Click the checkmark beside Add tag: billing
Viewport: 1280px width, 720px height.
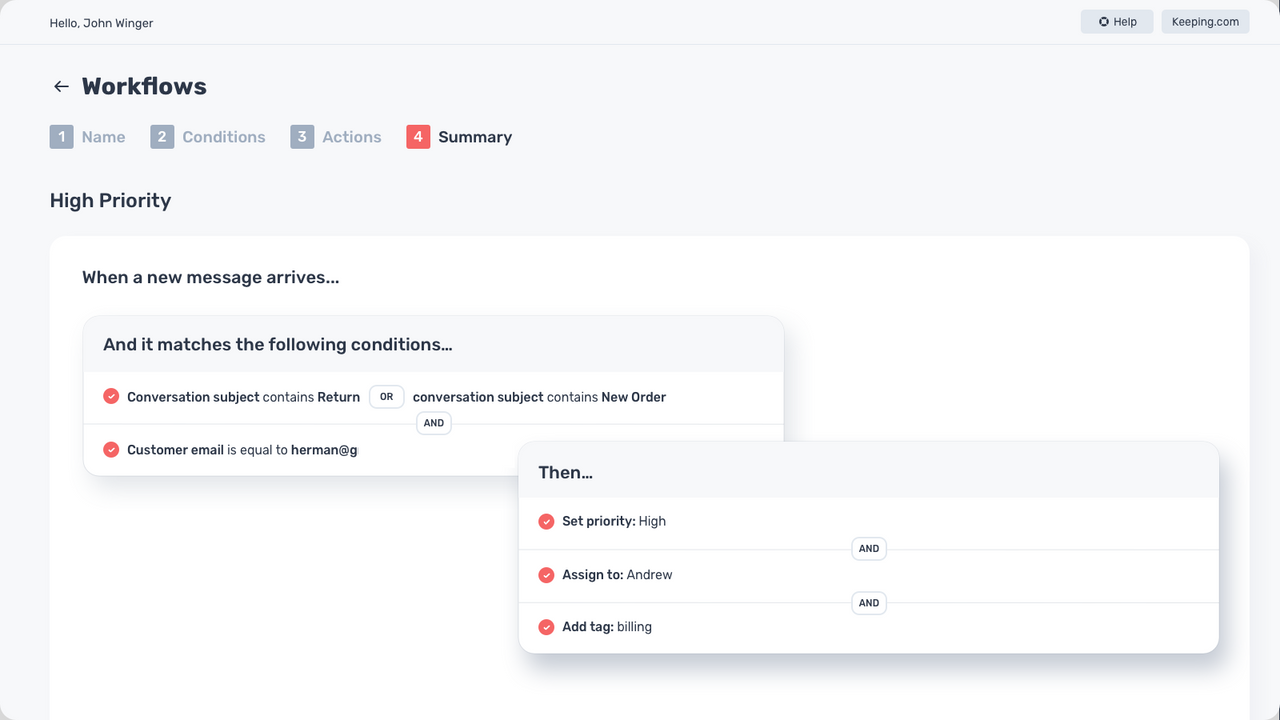tap(546, 626)
